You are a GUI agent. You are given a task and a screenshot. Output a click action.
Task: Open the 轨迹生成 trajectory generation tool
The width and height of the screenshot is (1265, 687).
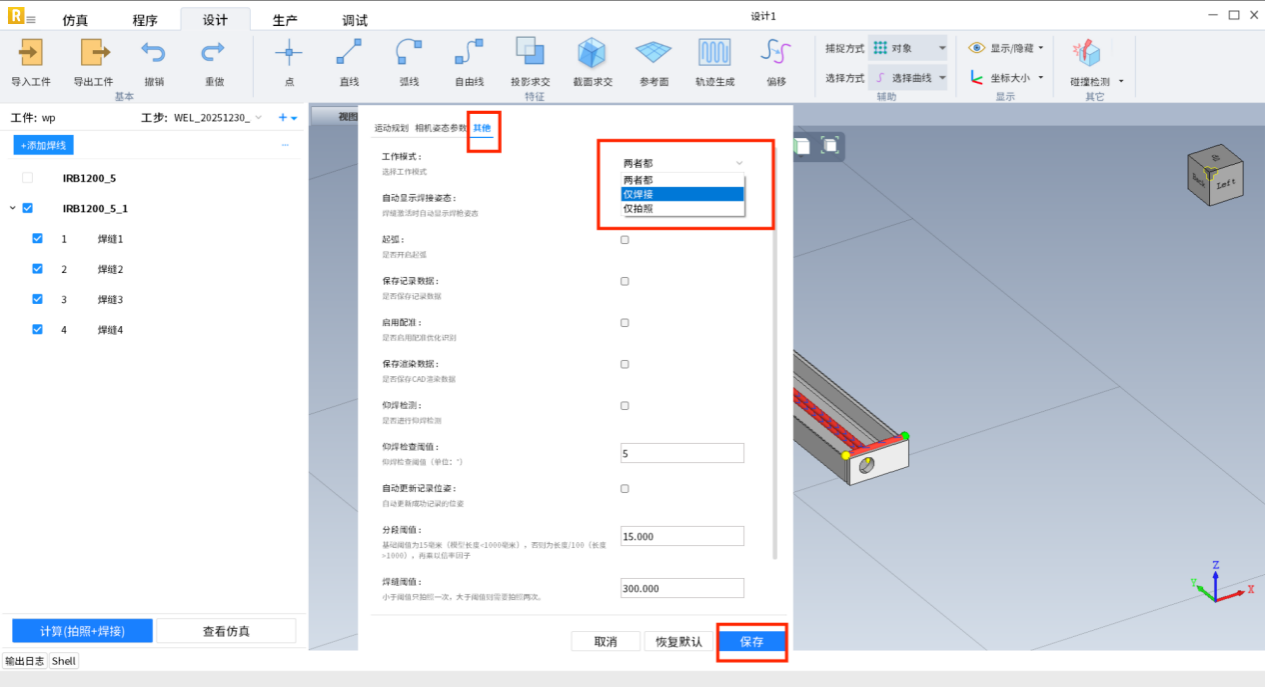point(714,53)
